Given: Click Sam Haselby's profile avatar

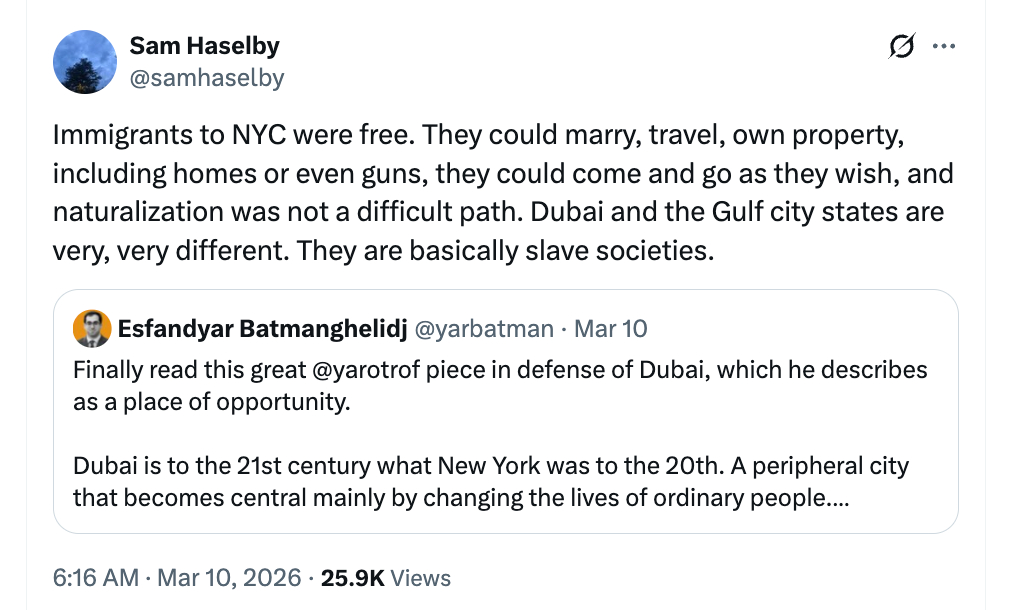Looking at the screenshot, I should pos(83,62).
